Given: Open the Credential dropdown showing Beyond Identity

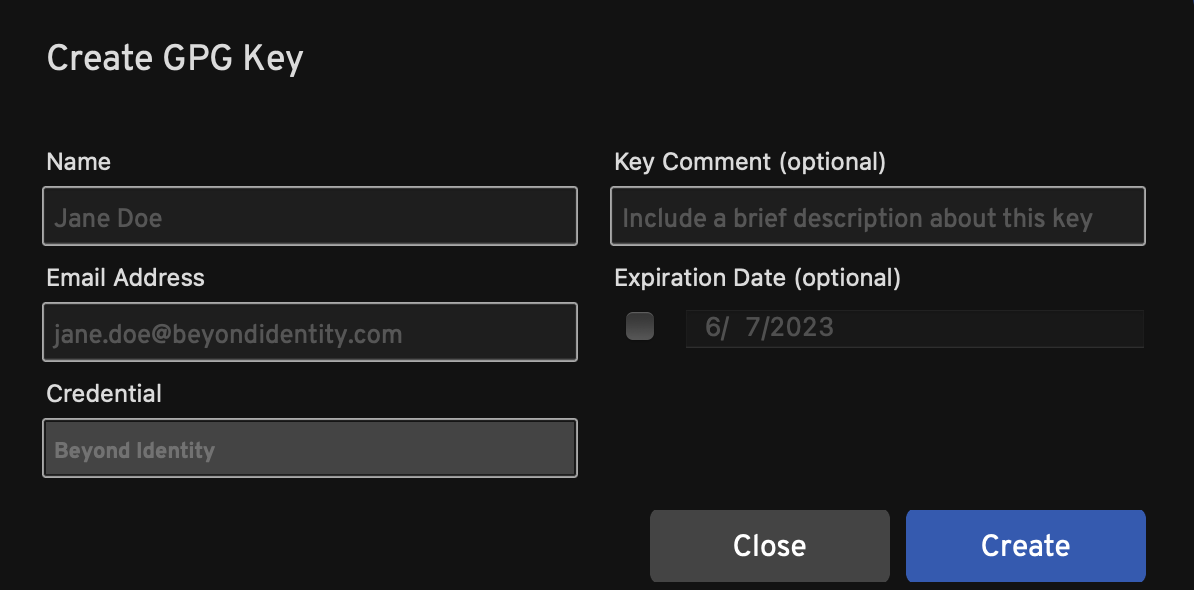Looking at the screenshot, I should coord(310,448).
